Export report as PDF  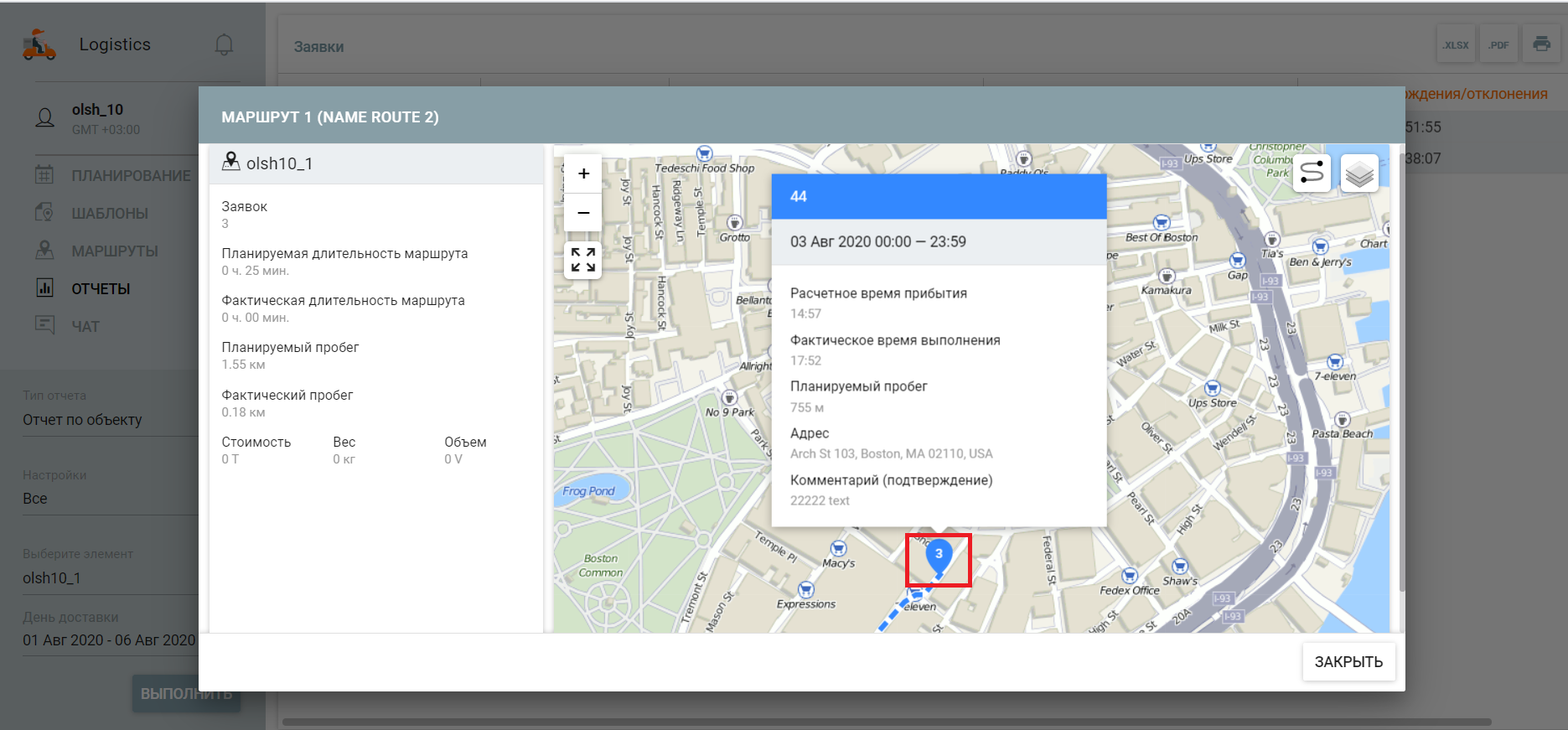[x=1498, y=45]
